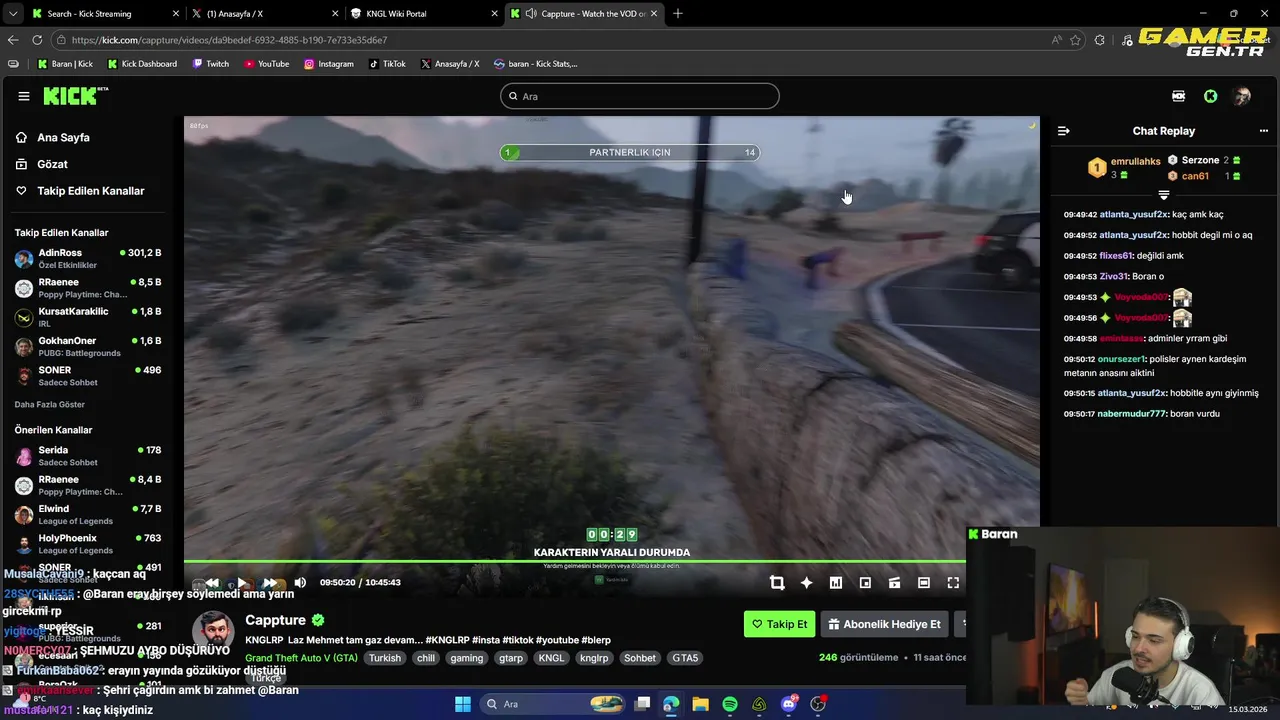Click the cast icon in player controls
The width and height of the screenshot is (1280, 720).
point(894,583)
